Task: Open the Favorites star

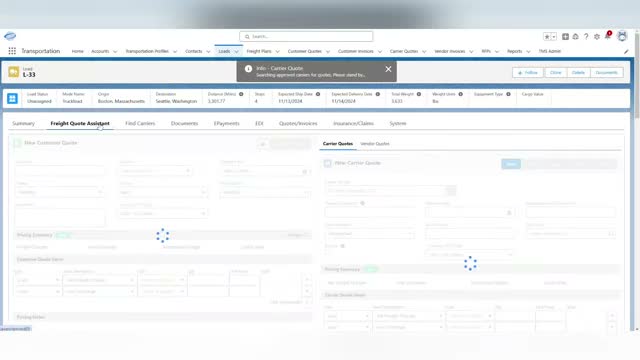Action: pos(547,37)
